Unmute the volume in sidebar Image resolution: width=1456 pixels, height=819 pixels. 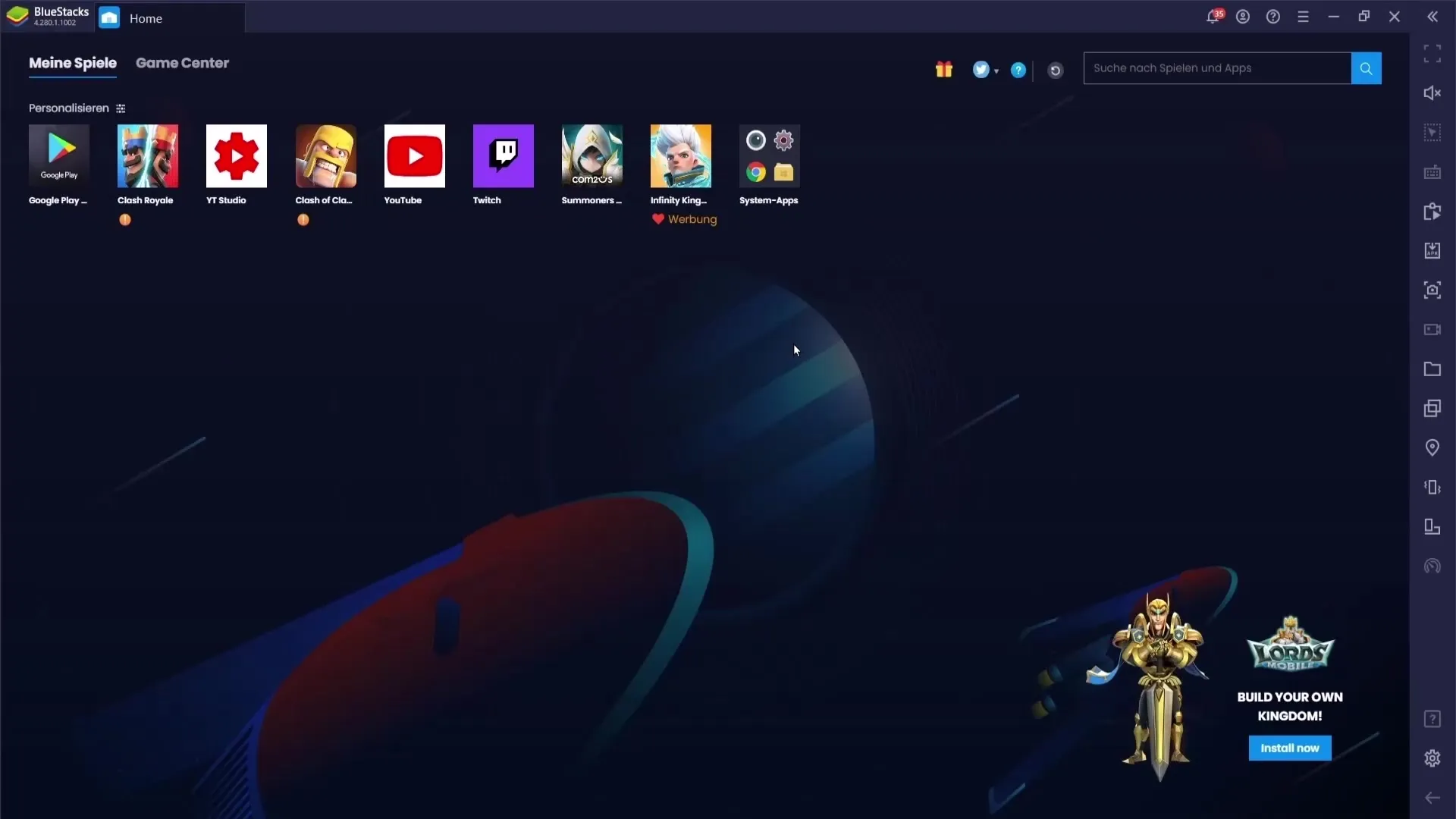pos(1432,93)
